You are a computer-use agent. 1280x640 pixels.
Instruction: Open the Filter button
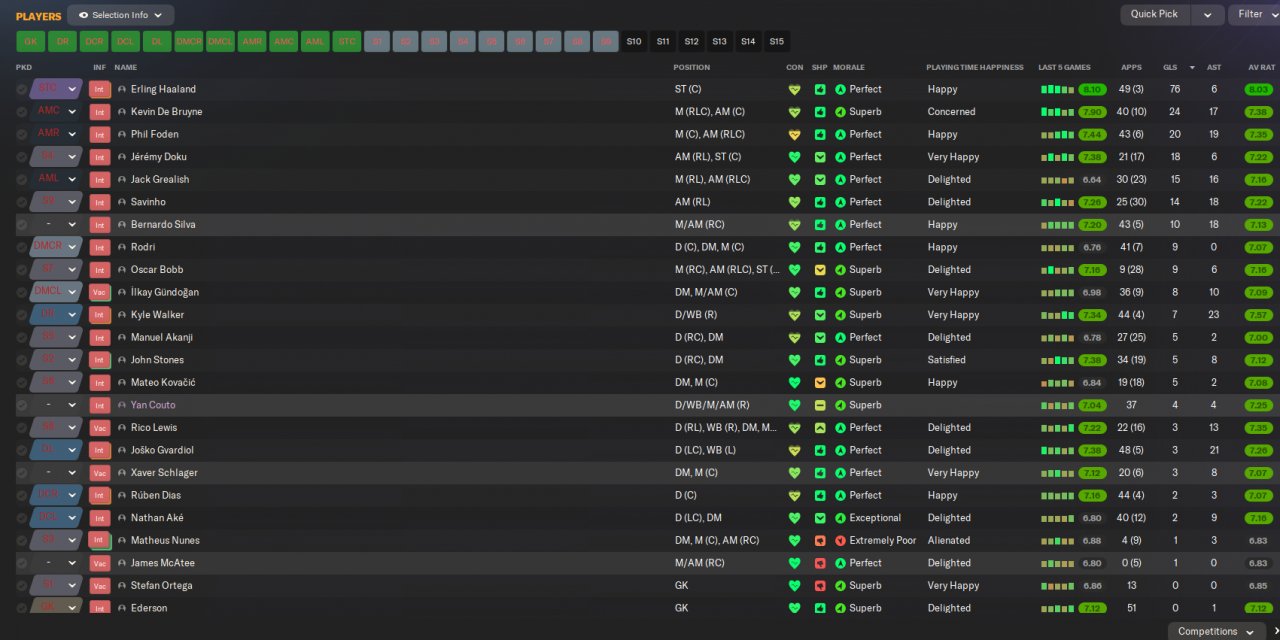[1255, 15]
